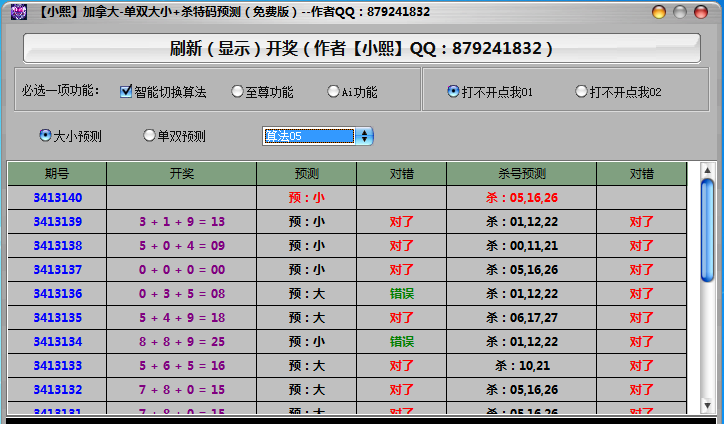Select issue number 3413132

tap(58, 390)
